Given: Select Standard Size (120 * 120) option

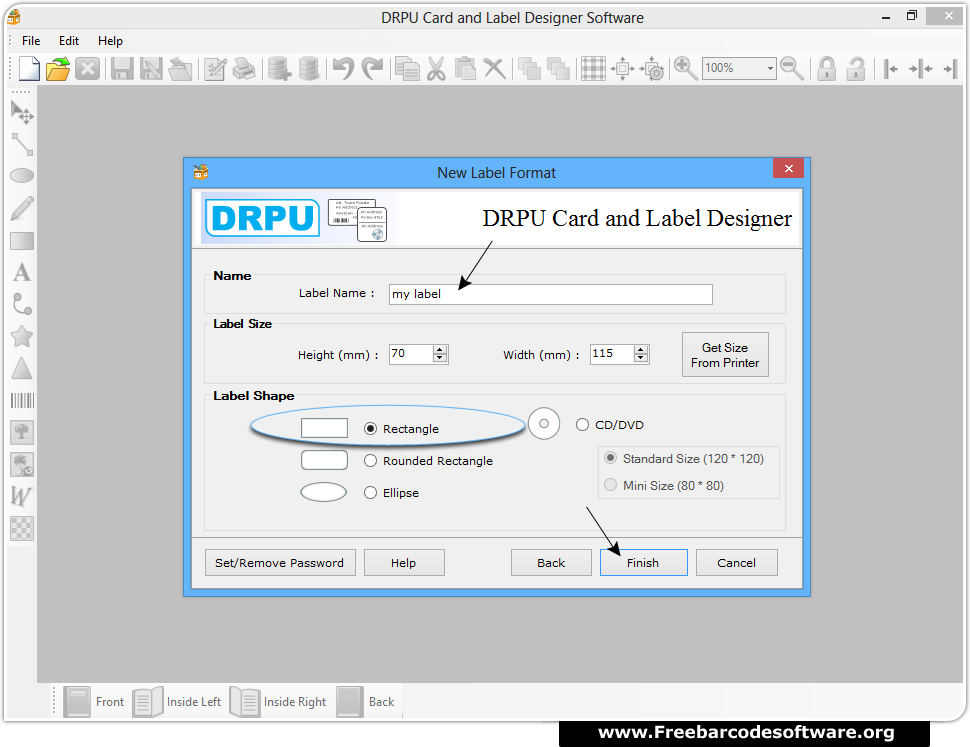Looking at the screenshot, I should click(x=611, y=458).
